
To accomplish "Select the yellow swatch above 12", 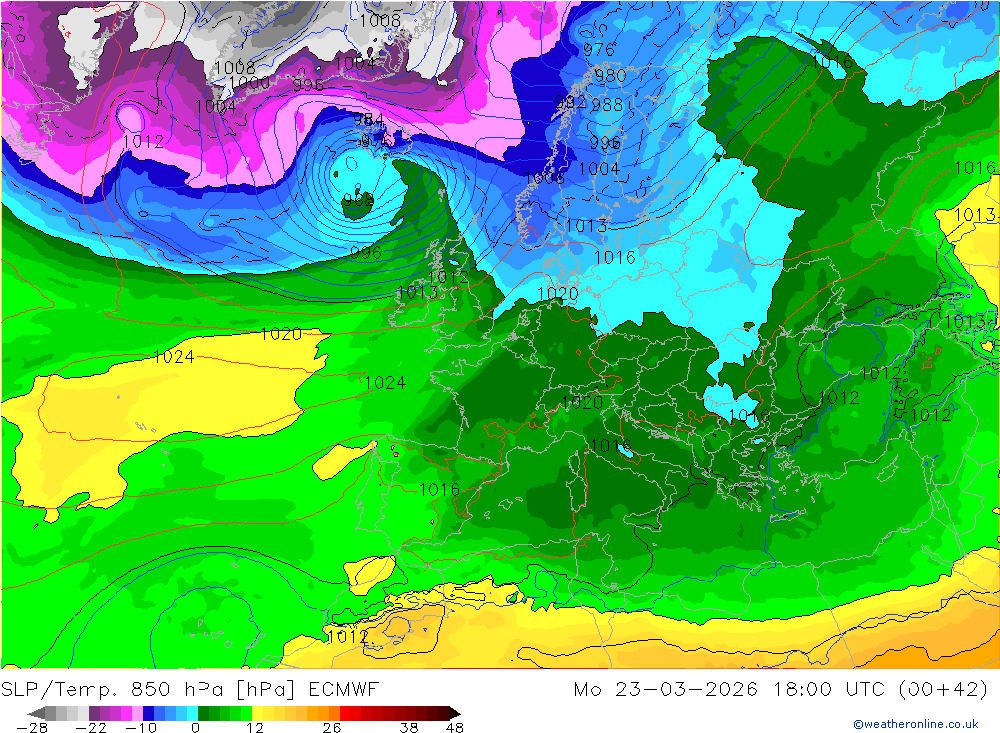I will [x=258, y=713].
